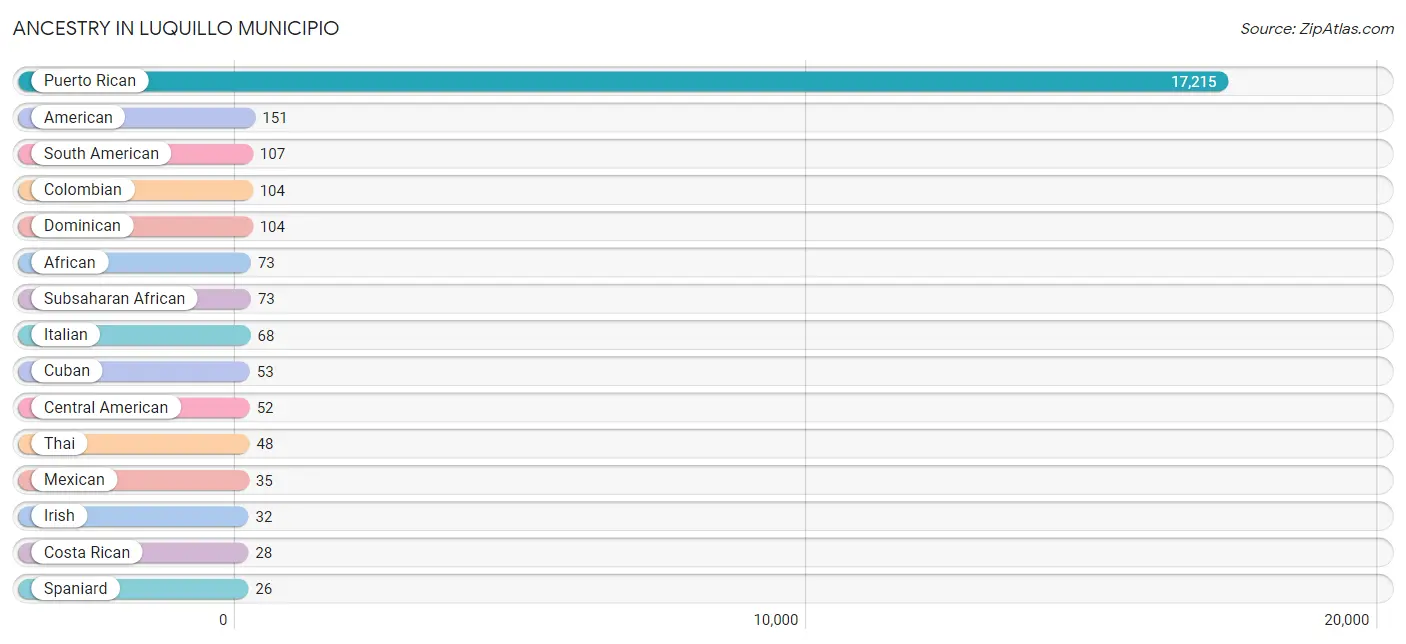Image resolution: width=1406 pixels, height=644 pixels.
Task: Click the 17,215 value on the bar
Action: pyautogui.click(x=1194, y=82)
